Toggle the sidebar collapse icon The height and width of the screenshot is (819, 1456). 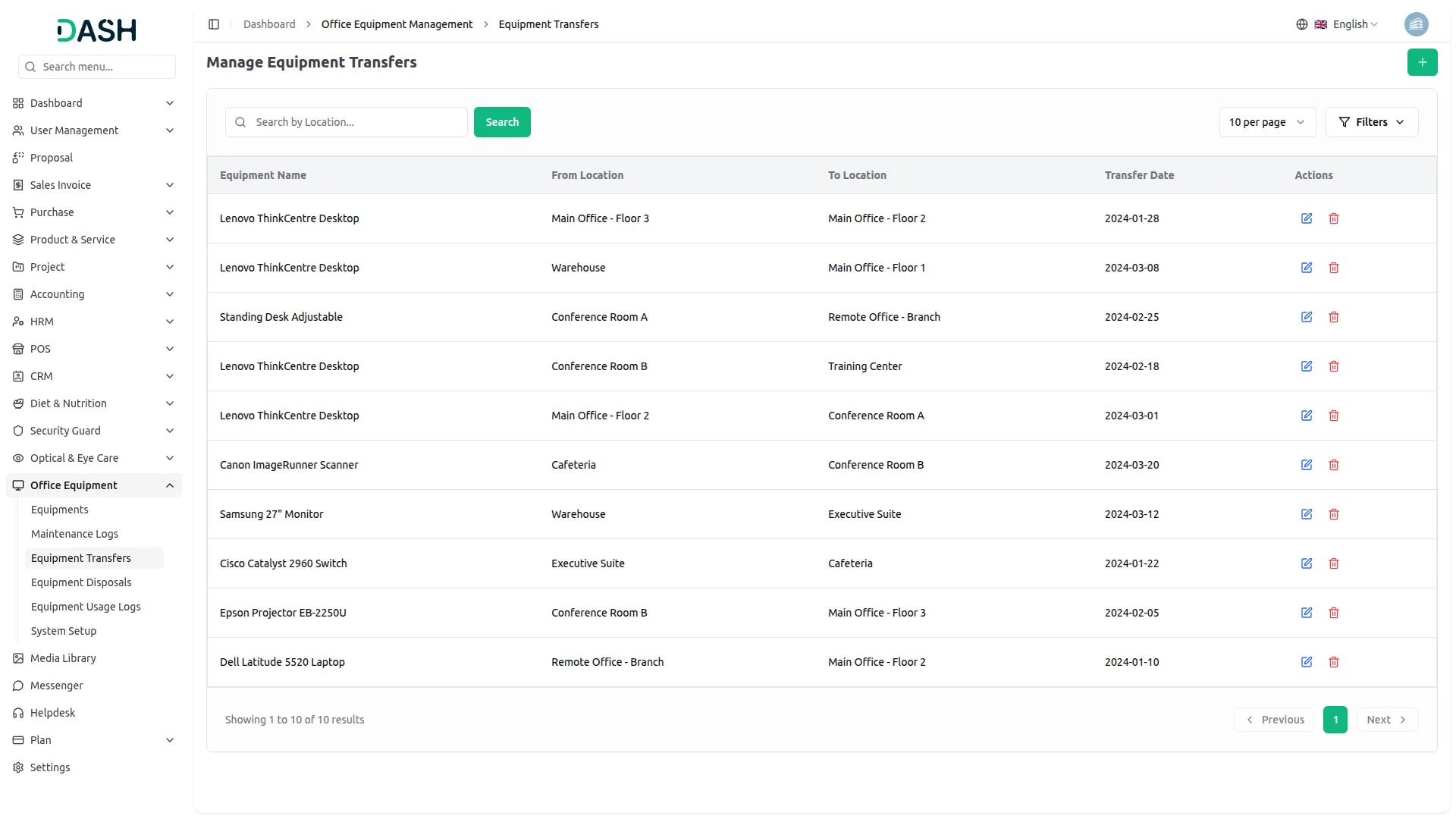[x=214, y=24]
